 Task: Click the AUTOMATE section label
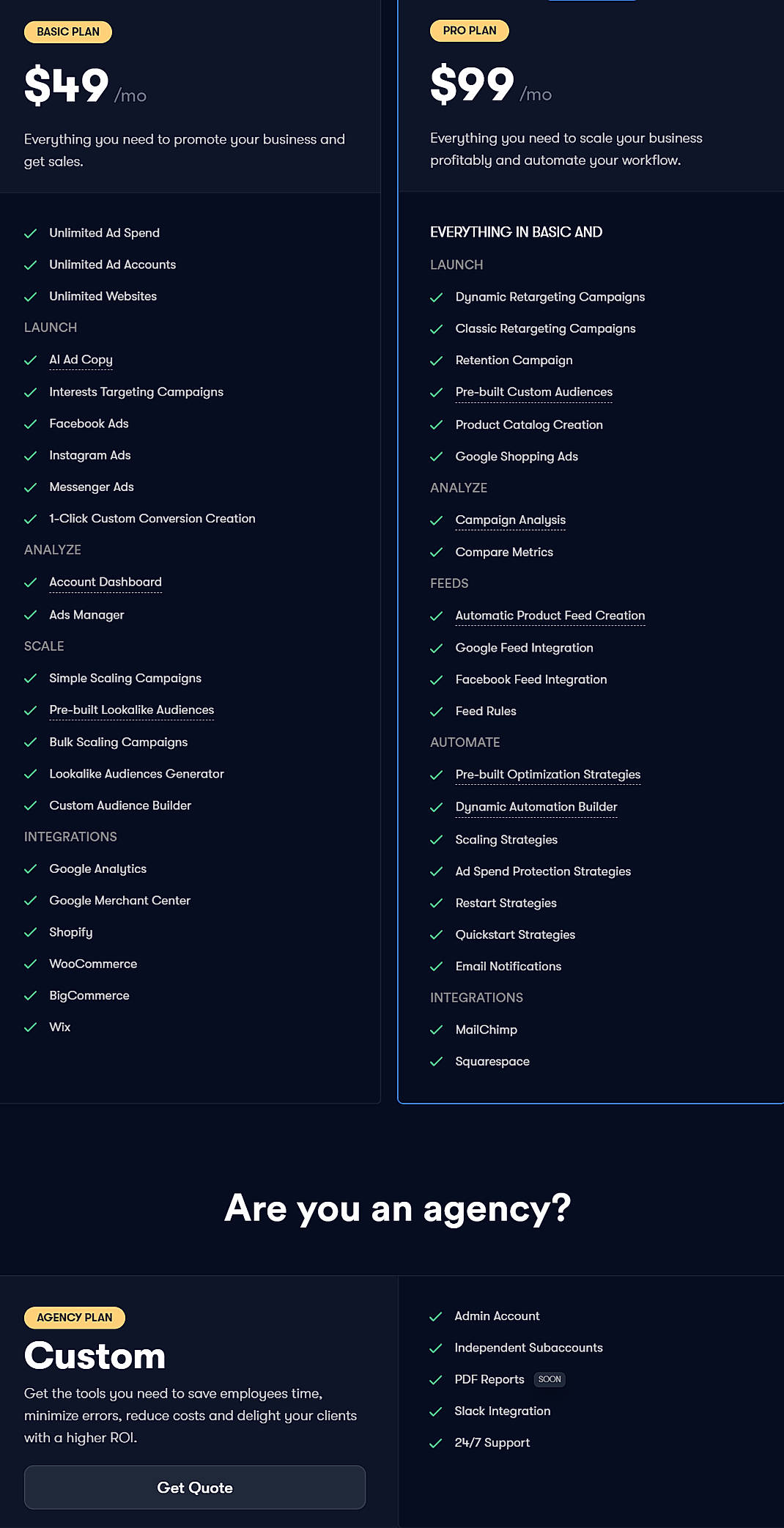tap(465, 742)
